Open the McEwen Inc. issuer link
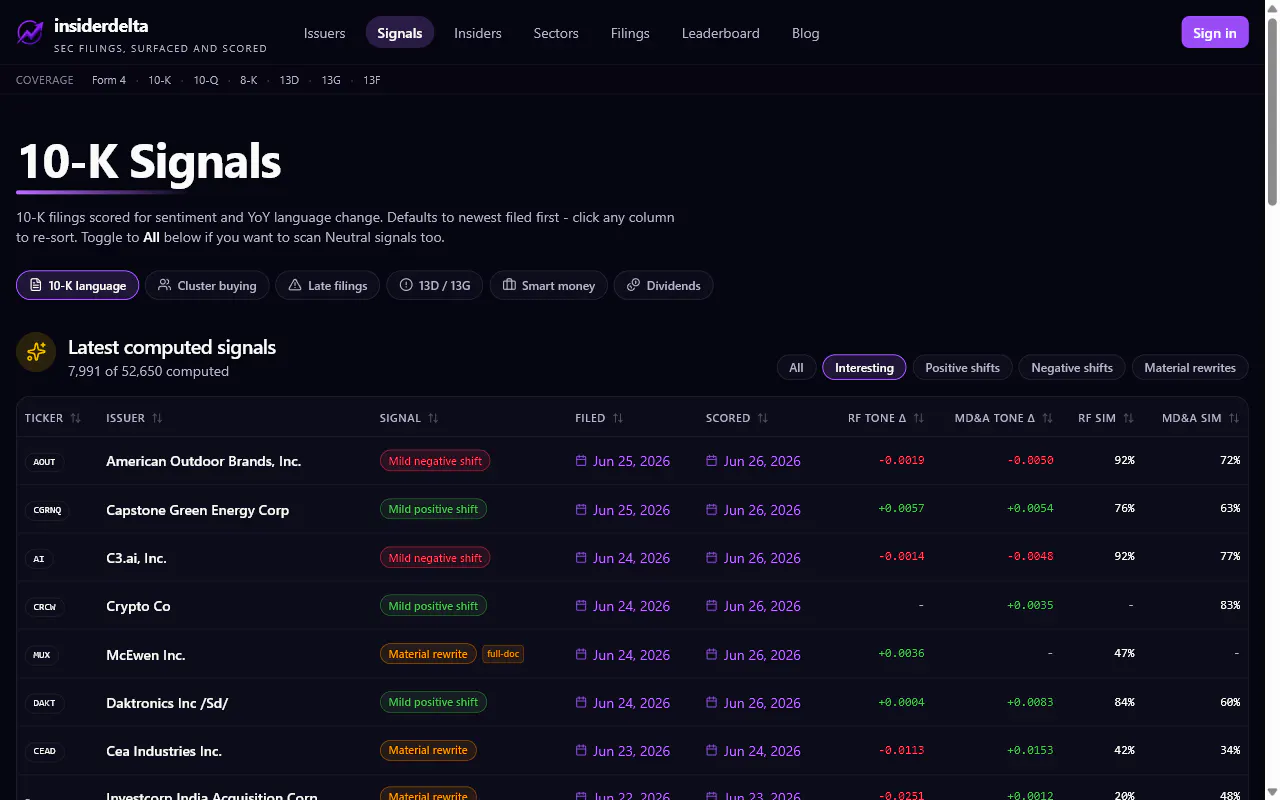Screen dimensions: 1280x800 click(x=146, y=655)
